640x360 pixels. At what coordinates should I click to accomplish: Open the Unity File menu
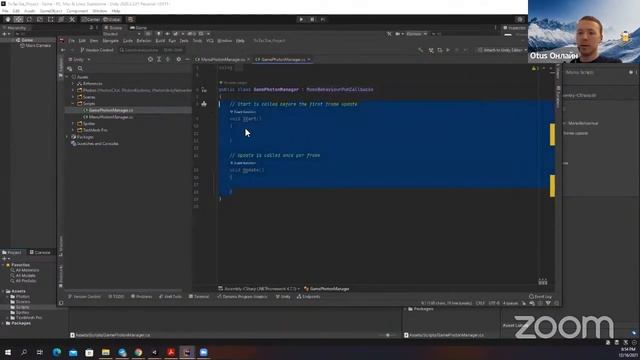pyautogui.click(x=5, y=11)
